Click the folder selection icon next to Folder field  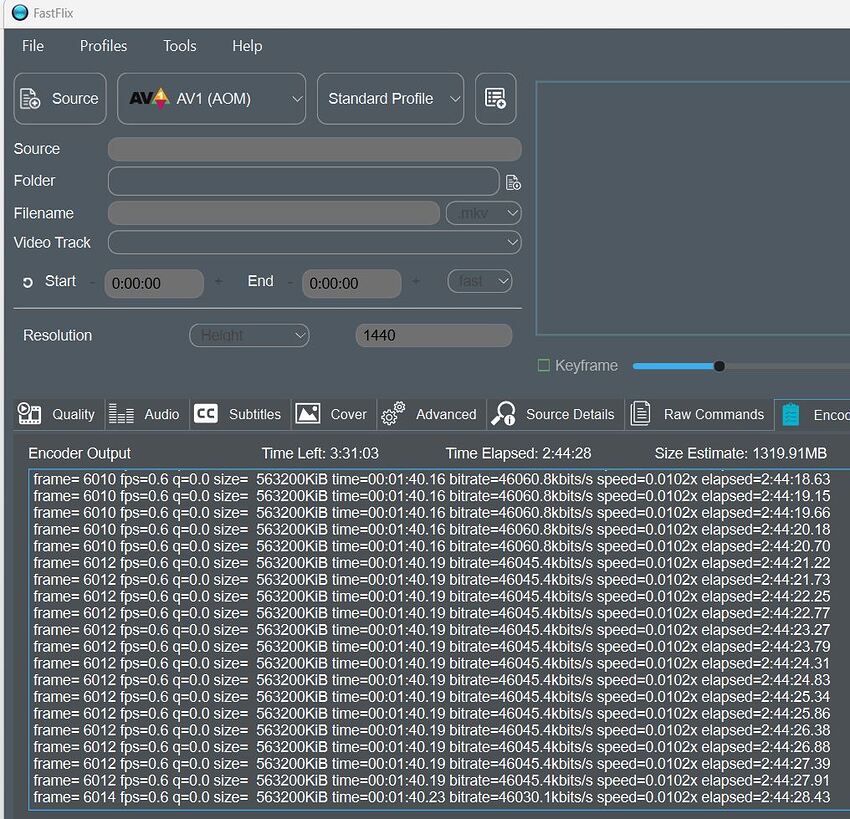coord(513,181)
